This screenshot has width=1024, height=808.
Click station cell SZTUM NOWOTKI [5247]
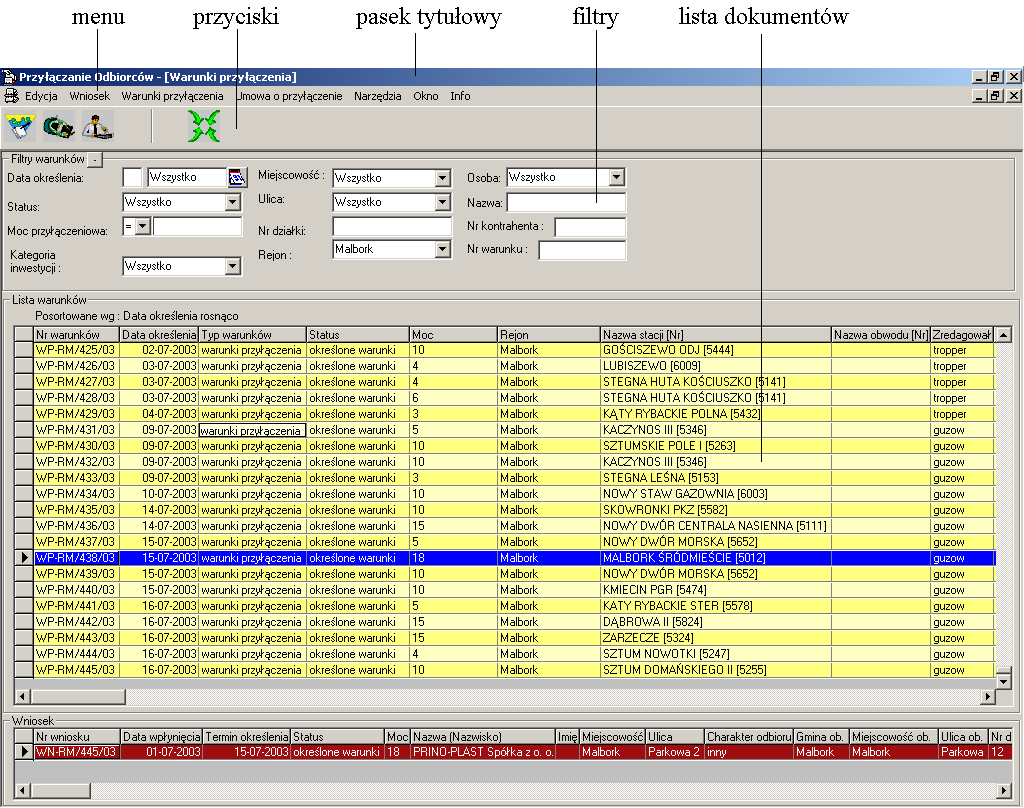716,654
